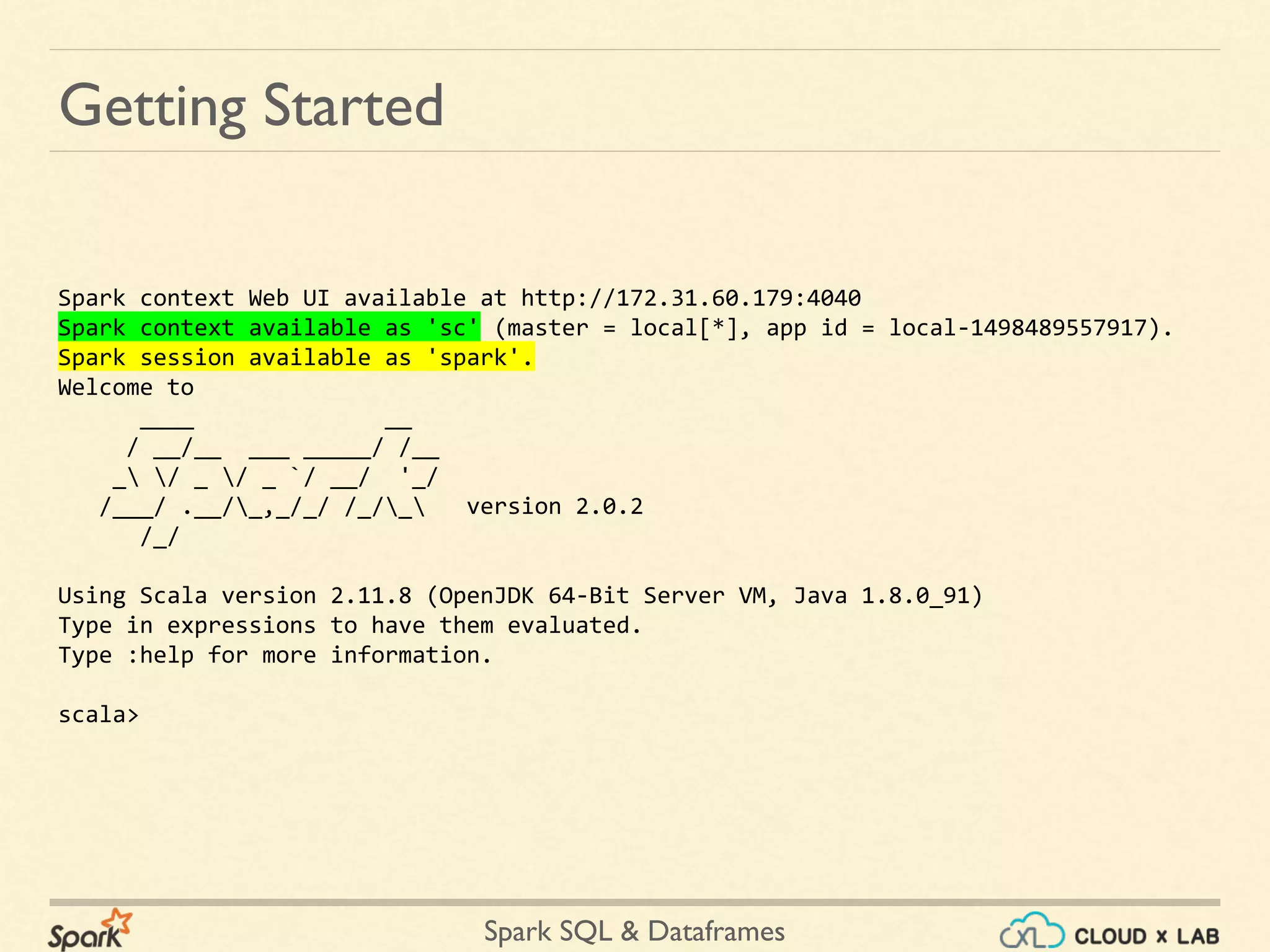Click the CloudxLab cloud logo icon
1270x952 pixels.
[1032, 932]
